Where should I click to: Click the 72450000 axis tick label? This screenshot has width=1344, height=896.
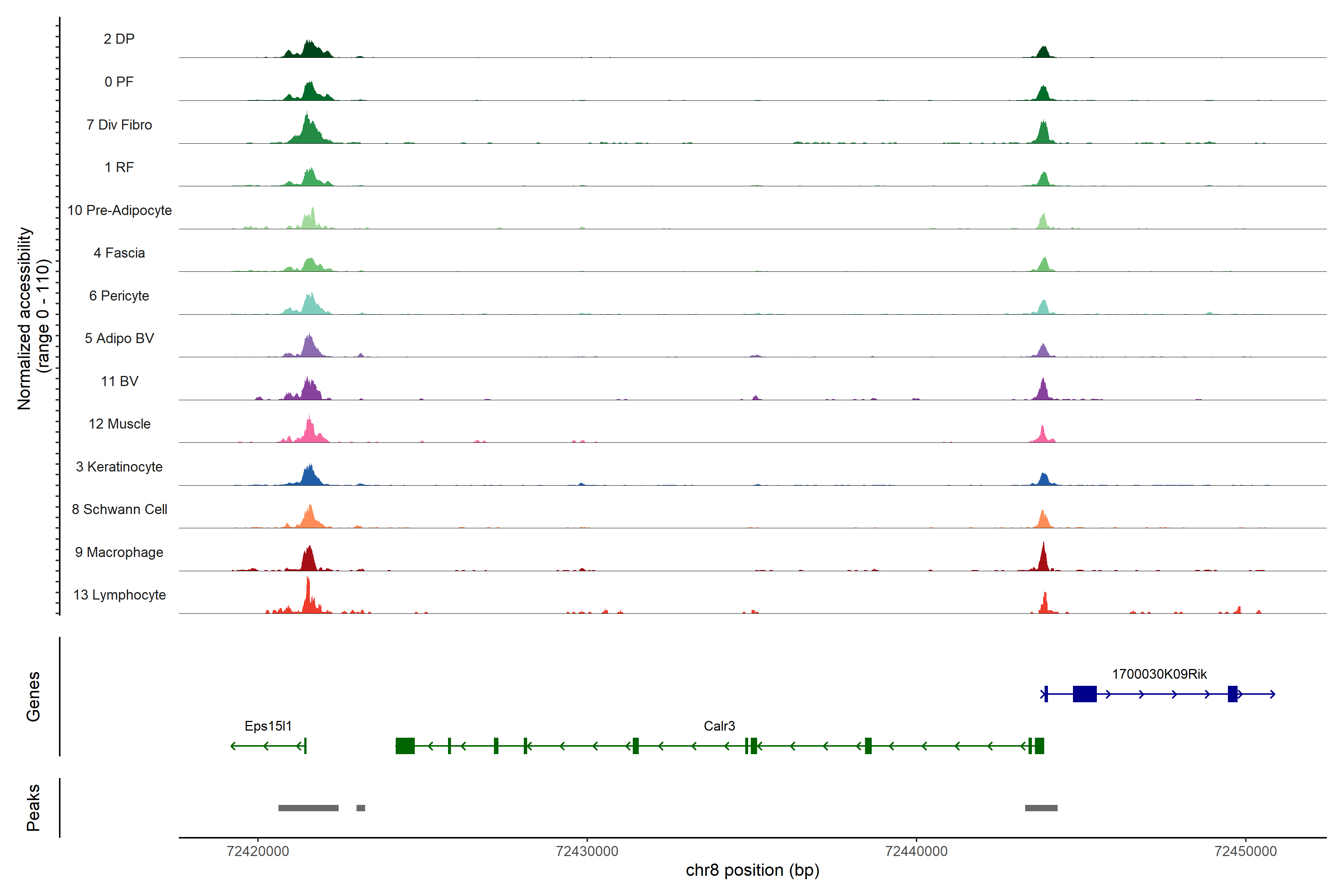(1245, 852)
